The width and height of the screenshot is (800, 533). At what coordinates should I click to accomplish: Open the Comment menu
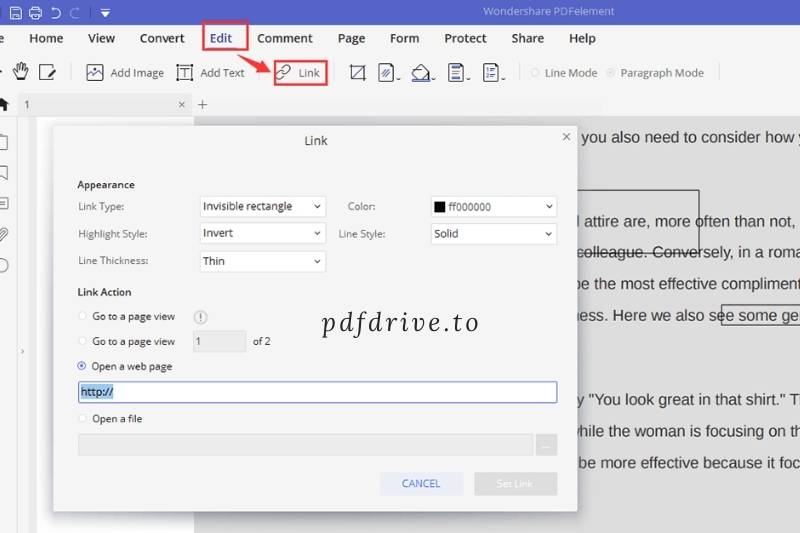[285, 38]
